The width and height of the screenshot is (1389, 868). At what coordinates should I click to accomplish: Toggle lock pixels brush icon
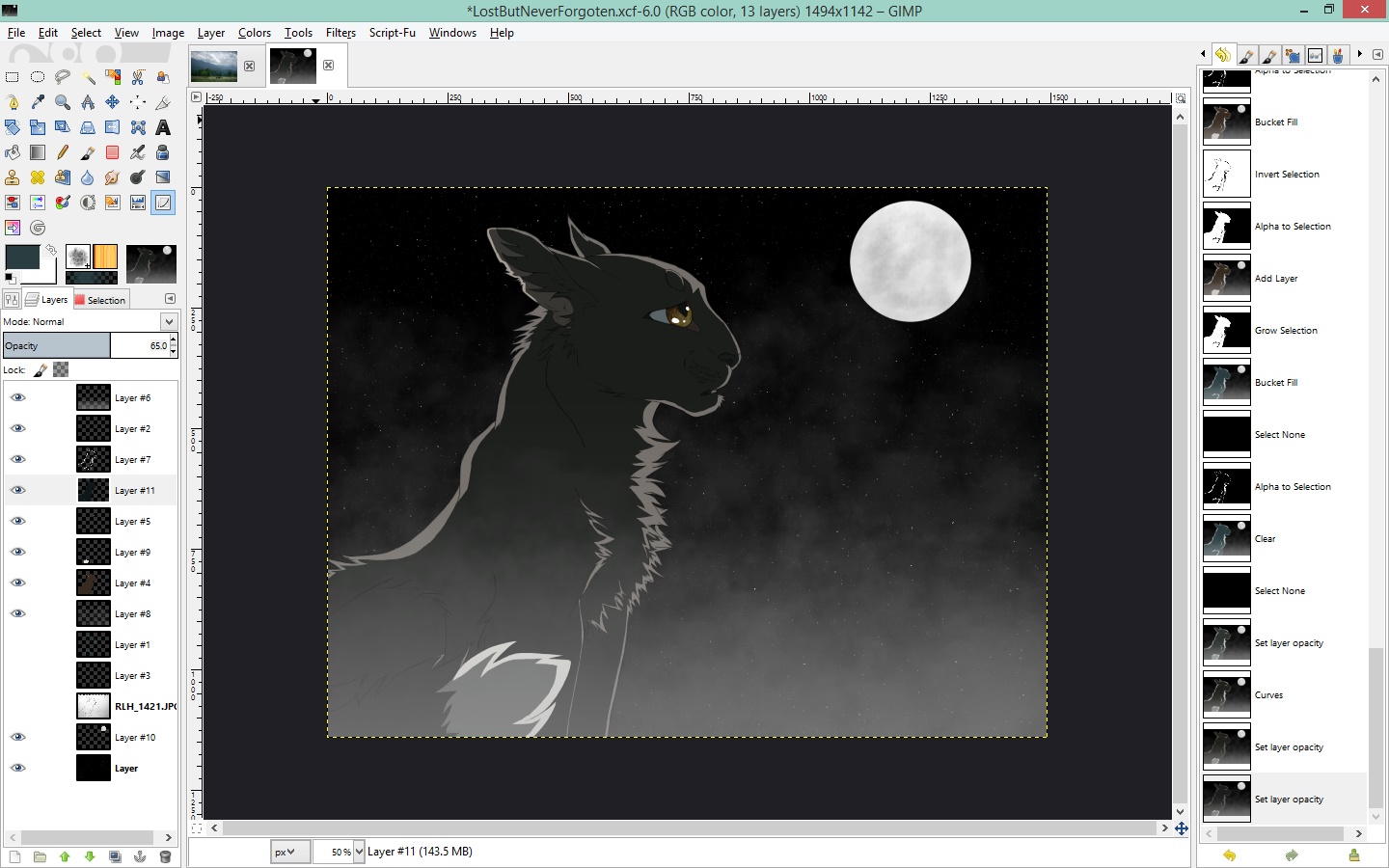pyautogui.click(x=41, y=369)
